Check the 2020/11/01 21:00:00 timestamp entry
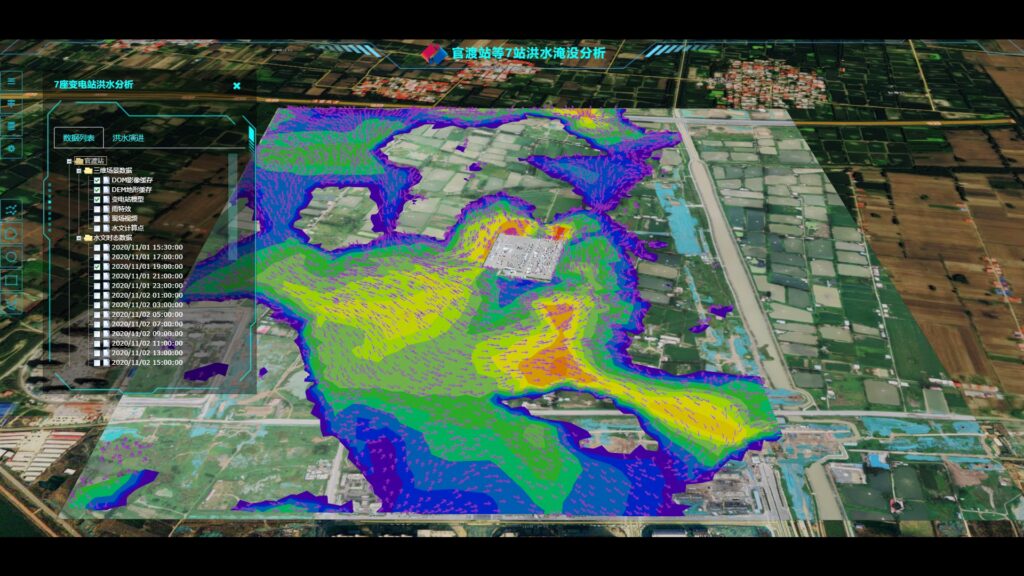1024x576 pixels. [97, 275]
